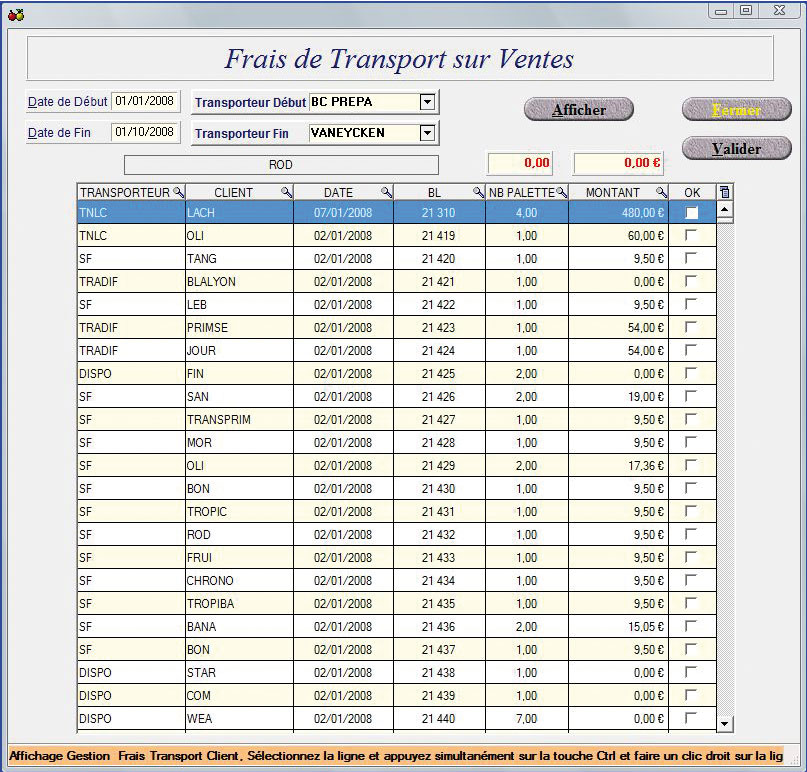This screenshot has height=772, width=807.
Task: Select client cell TRANSPRIM
Action: [x=239, y=419]
